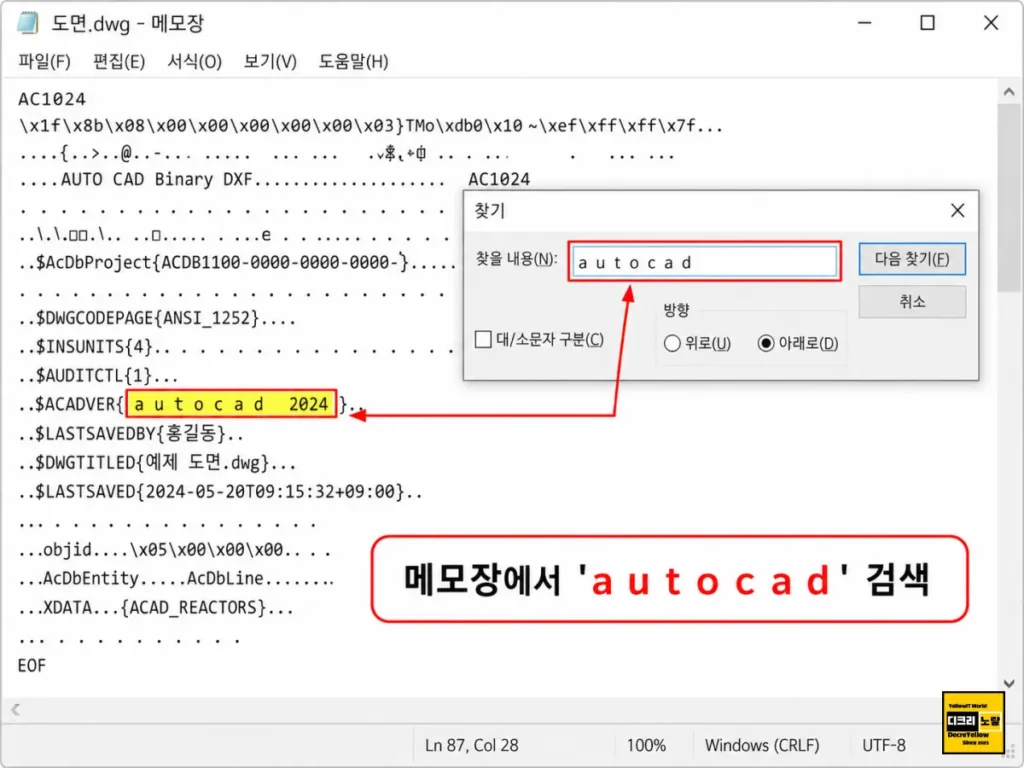Click the $DWGCODEPAGE{ANSI_1252} line
This screenshot has width=1024, height=768.
[157, 319]
